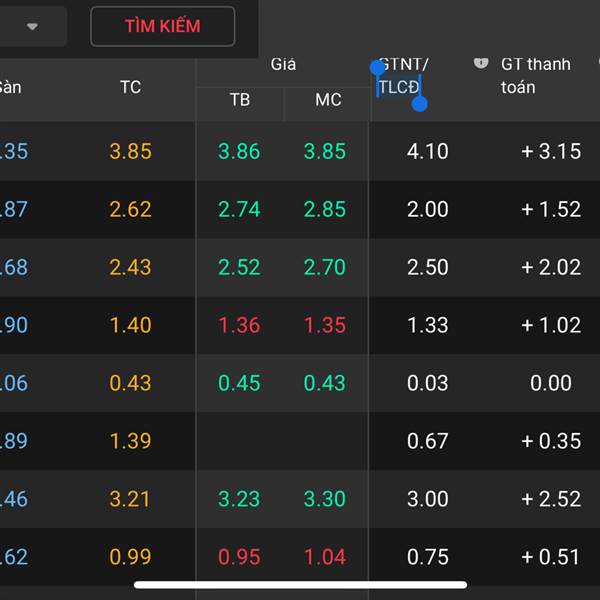The image size is (600, 600).
Task: Click the TC value 2.43
Action: [x=130, y=267]
